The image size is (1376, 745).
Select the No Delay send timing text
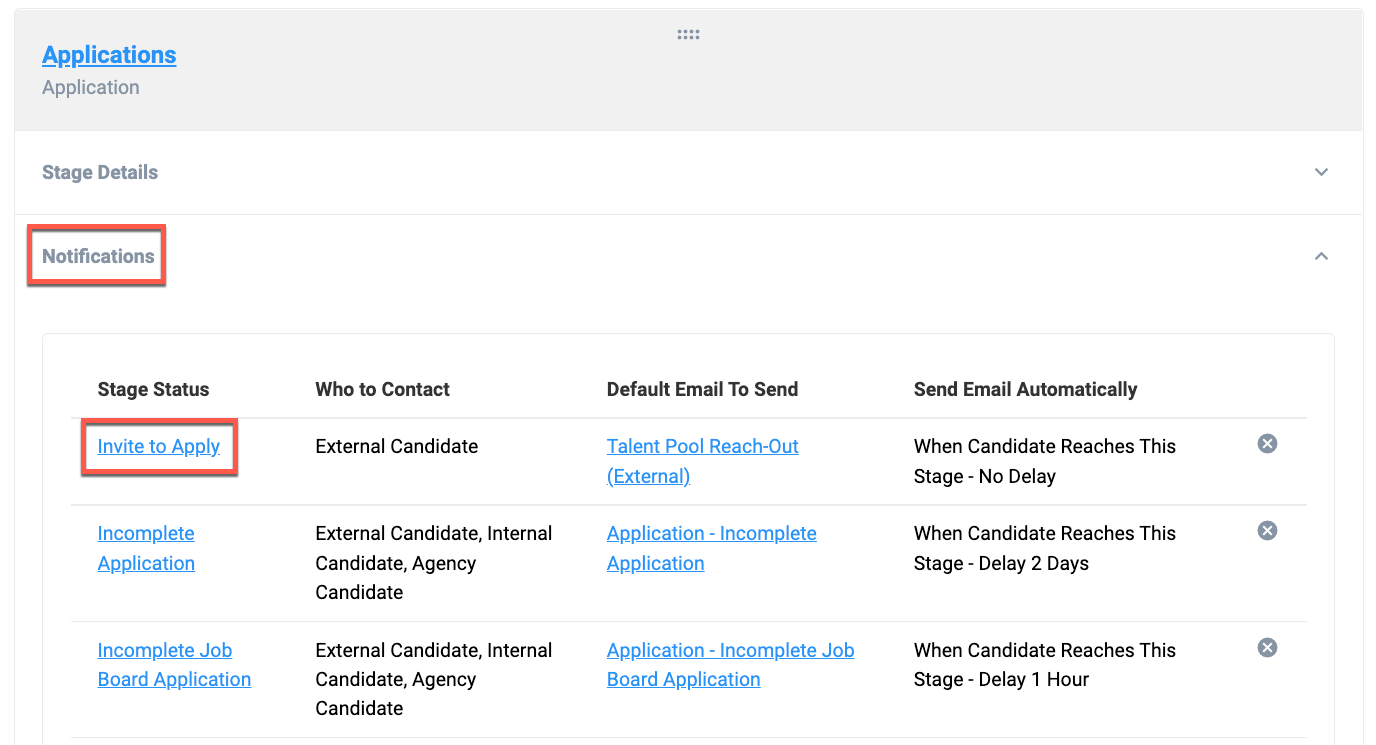[x=1017, y=476]
